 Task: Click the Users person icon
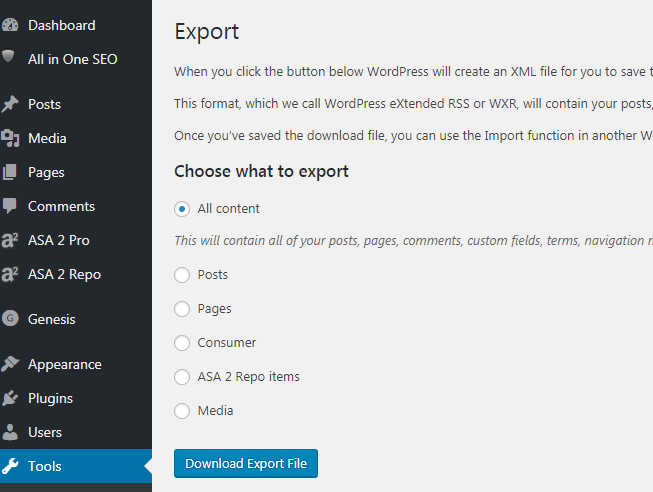tap(10, 432)
